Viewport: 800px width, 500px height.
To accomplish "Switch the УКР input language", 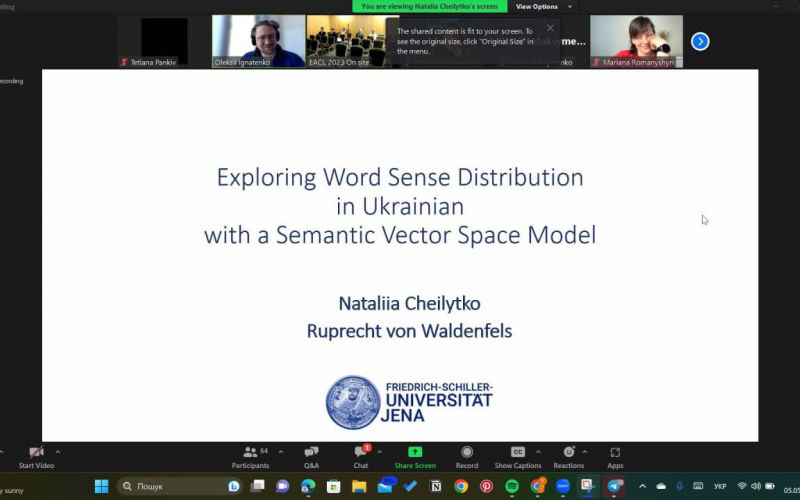I will 720,486.
